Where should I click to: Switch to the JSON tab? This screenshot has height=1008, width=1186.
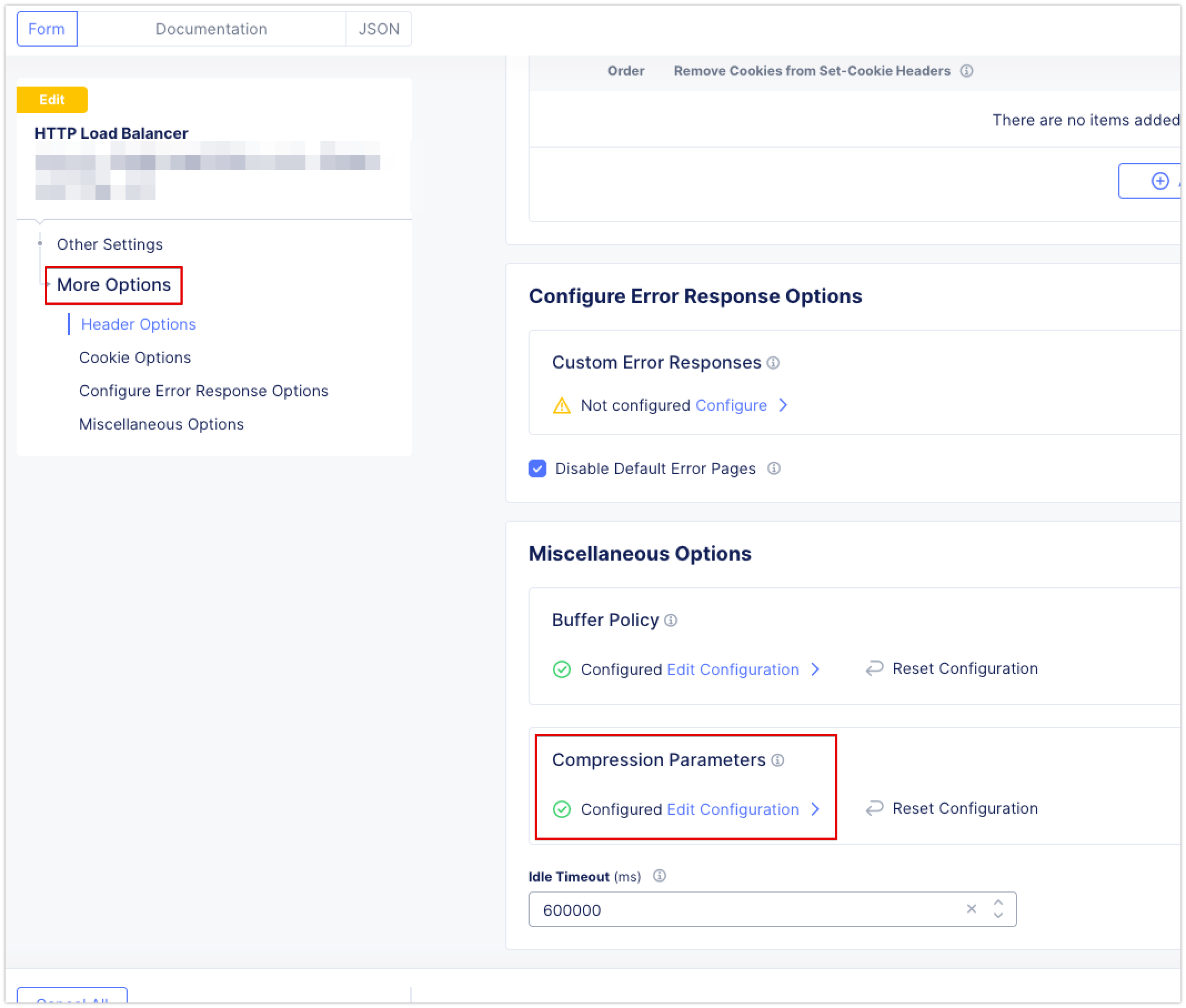coord(378,29)
